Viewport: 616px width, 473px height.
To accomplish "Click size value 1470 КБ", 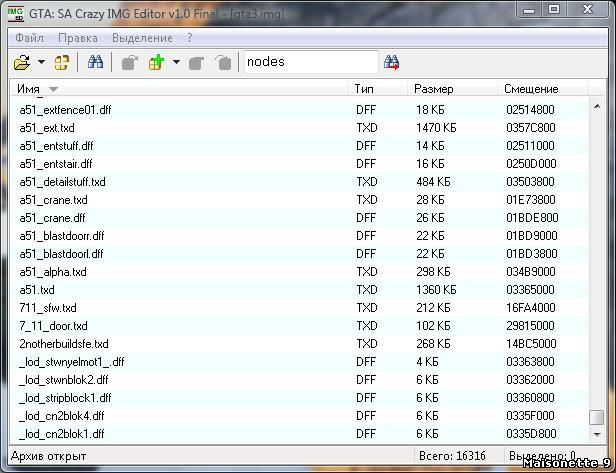I will click(x=436, y=128).
